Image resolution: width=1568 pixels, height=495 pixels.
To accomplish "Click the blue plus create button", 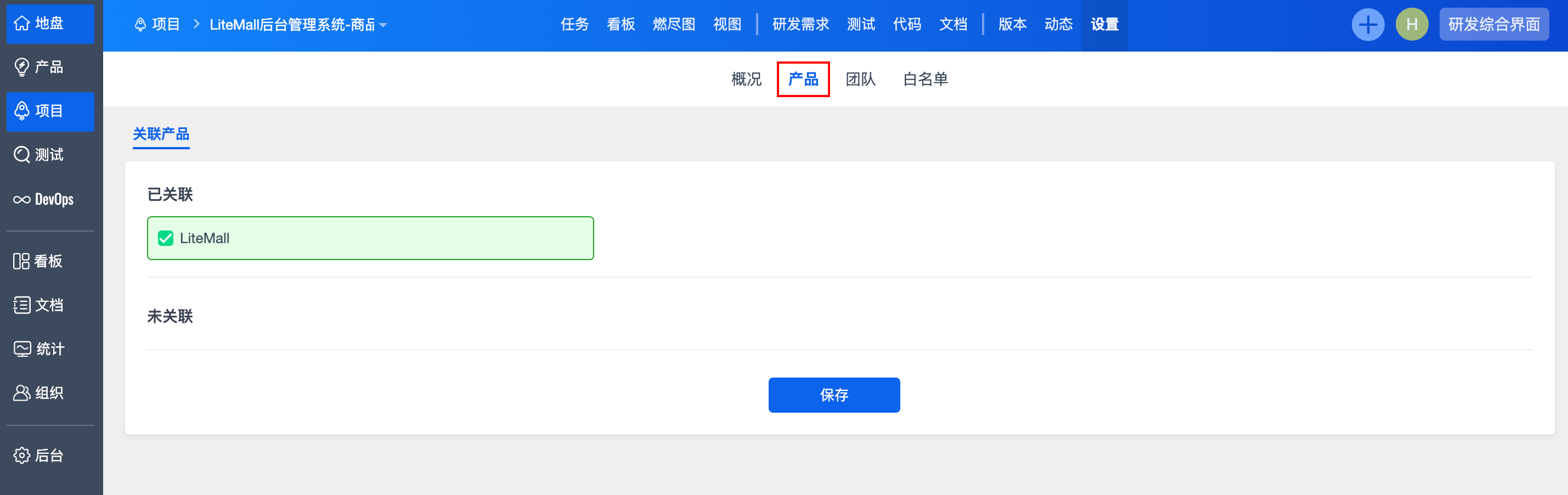I will click(x=1368, y=24).
